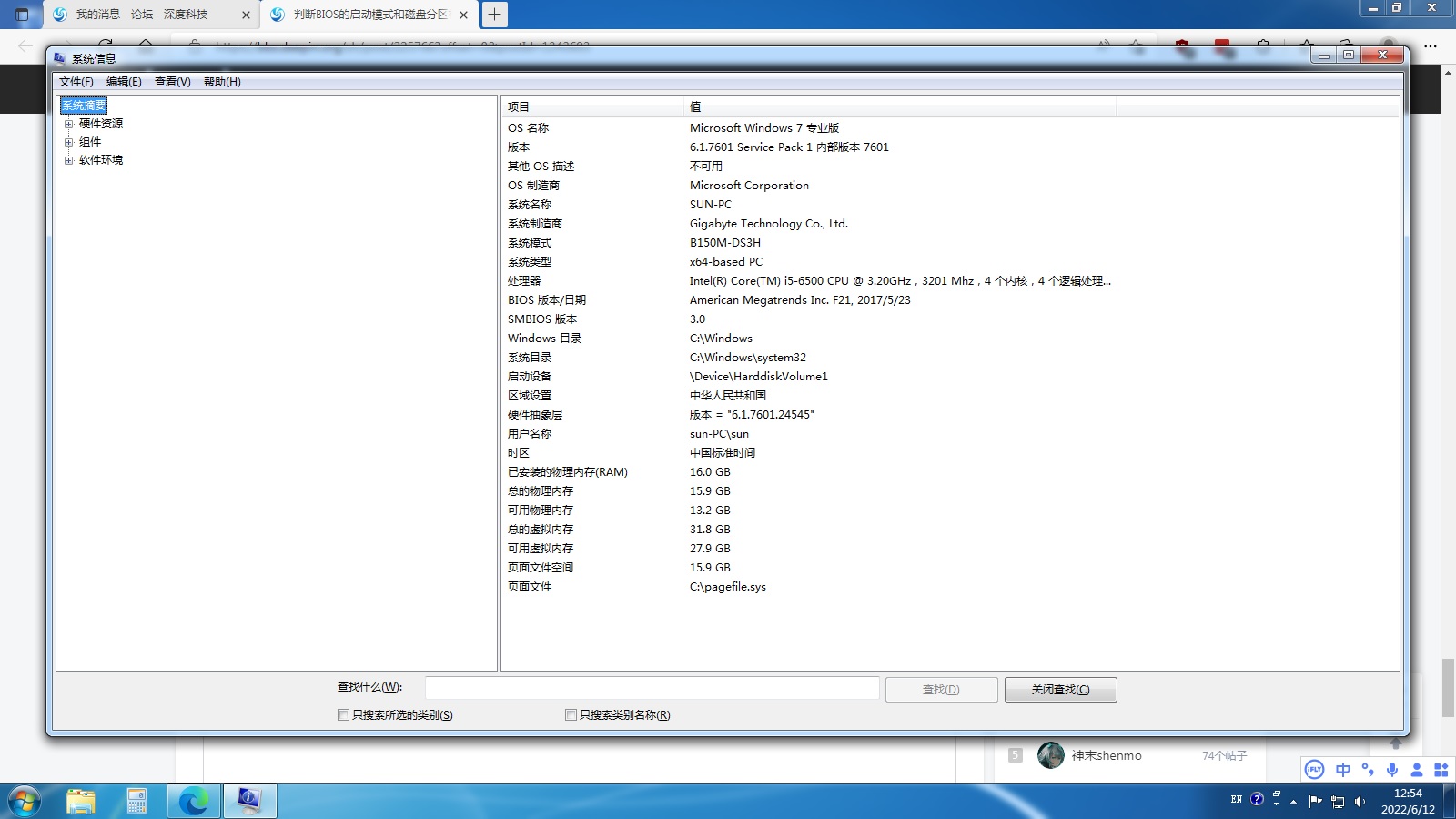Click the 查找(D) button
This screenshot has height=819, width=1456.
click(941, 690)
